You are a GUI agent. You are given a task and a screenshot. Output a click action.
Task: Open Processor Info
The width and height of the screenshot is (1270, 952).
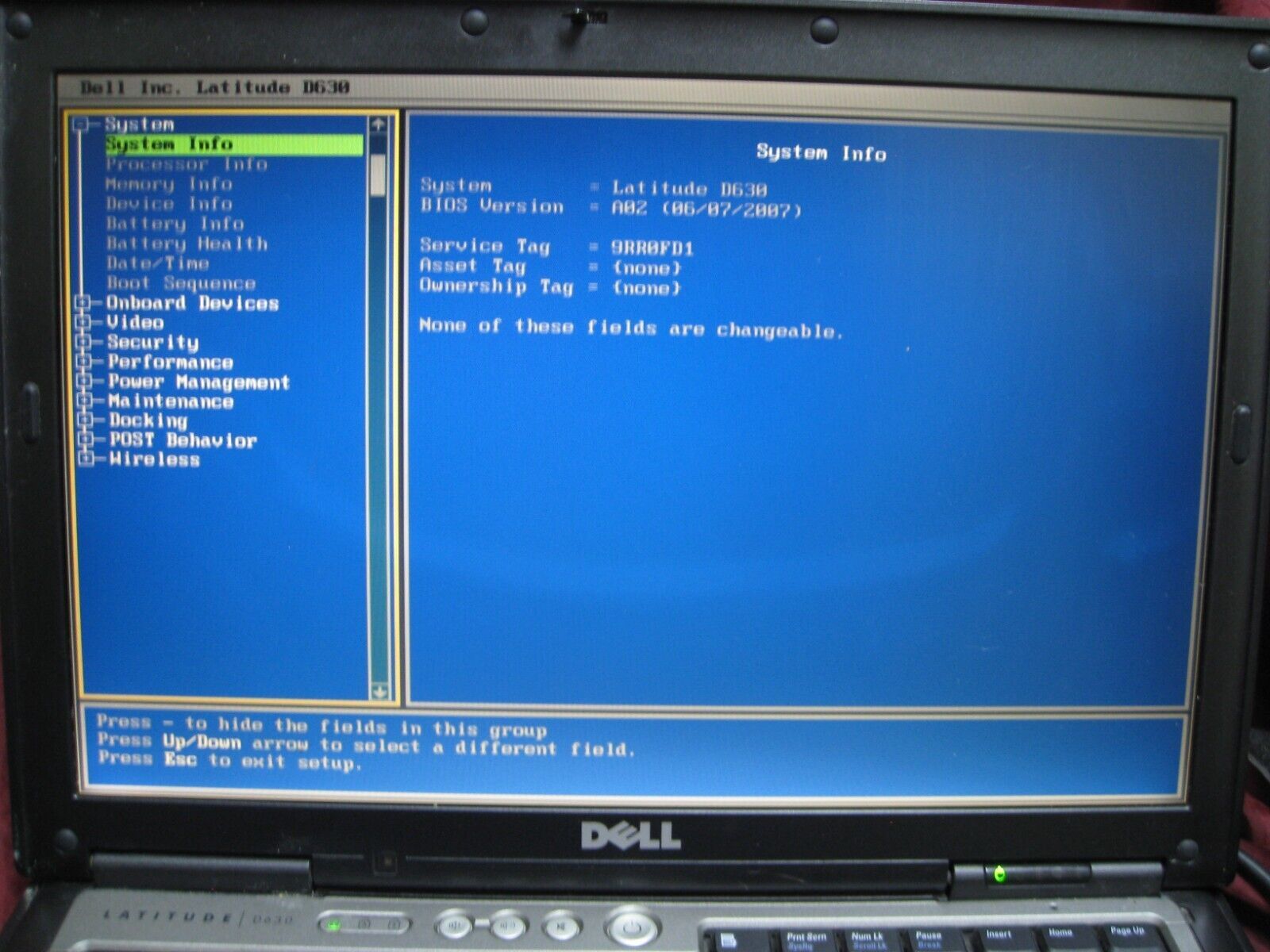[187, 164]
